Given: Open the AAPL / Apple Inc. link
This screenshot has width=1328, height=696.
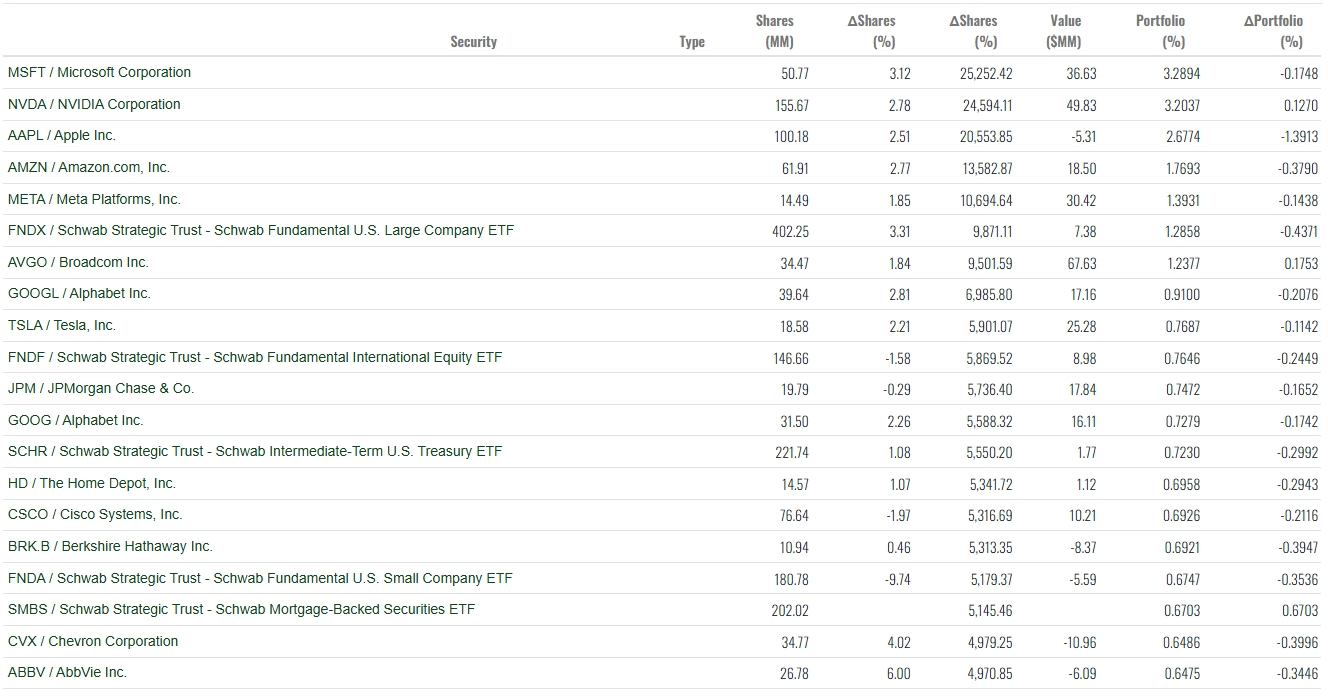Looking at the screenshot, I should coord(62,135).
